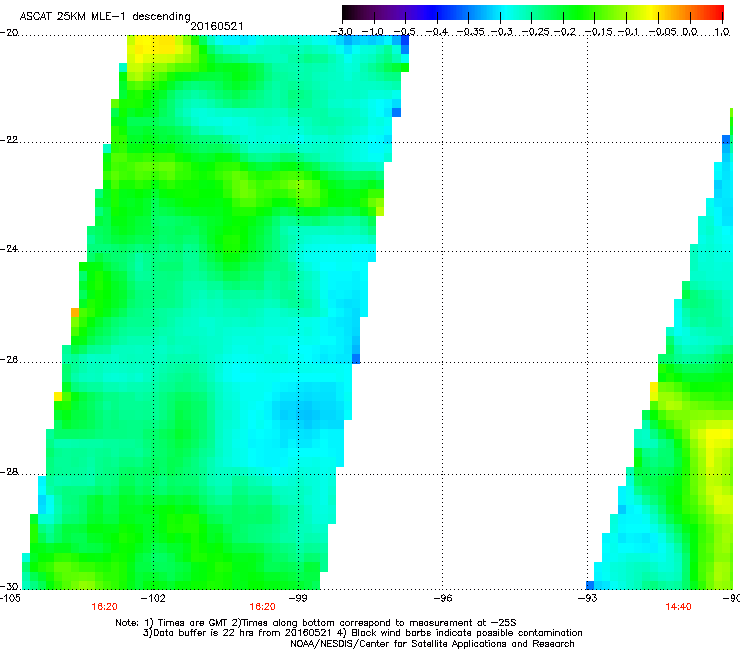Click the 16:20 time between -102 and -99
Image resolution: width=740 pixels, height=650 pixels.
click(x=262, y=607)
